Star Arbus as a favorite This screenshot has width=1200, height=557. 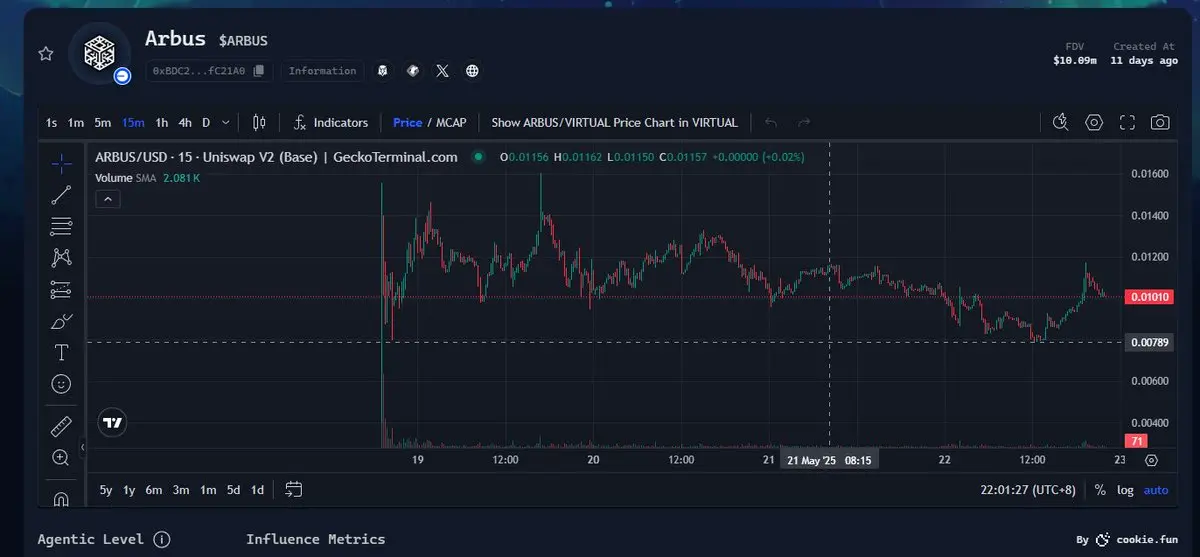point(45,54)
